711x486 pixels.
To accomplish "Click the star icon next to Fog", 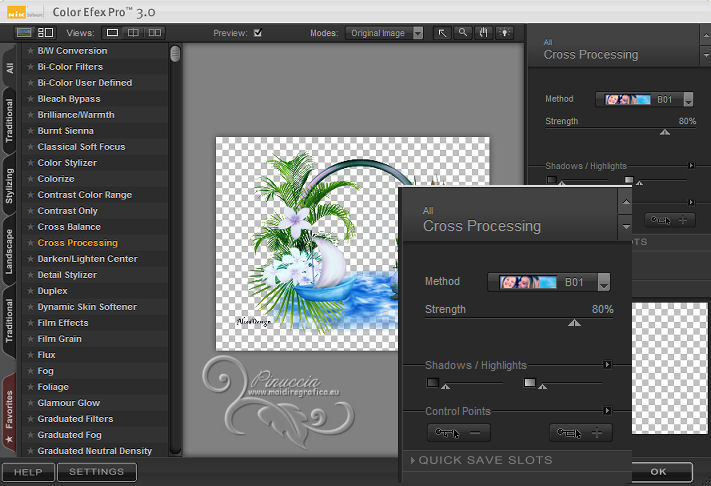I will pos(30,371).
